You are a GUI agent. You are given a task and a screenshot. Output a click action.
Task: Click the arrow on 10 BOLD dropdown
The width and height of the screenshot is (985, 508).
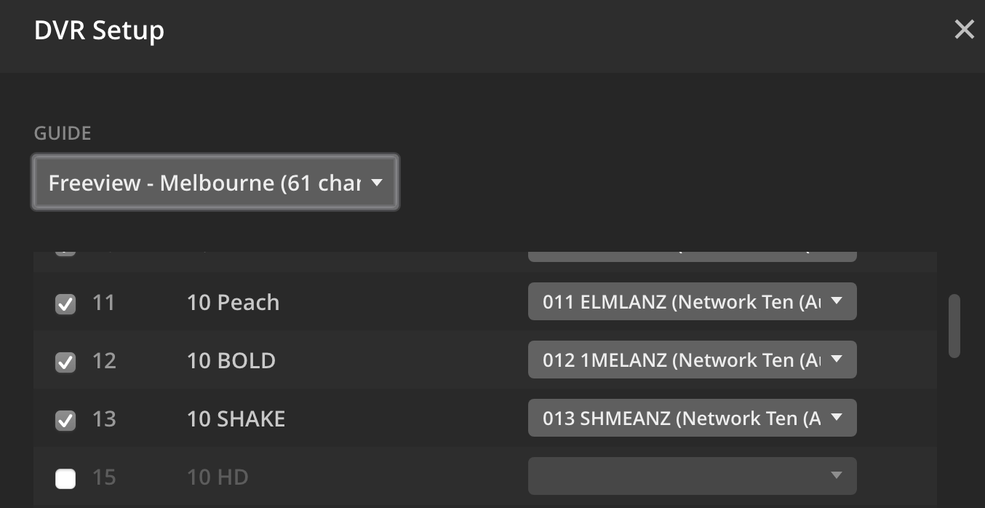(837, 360)
